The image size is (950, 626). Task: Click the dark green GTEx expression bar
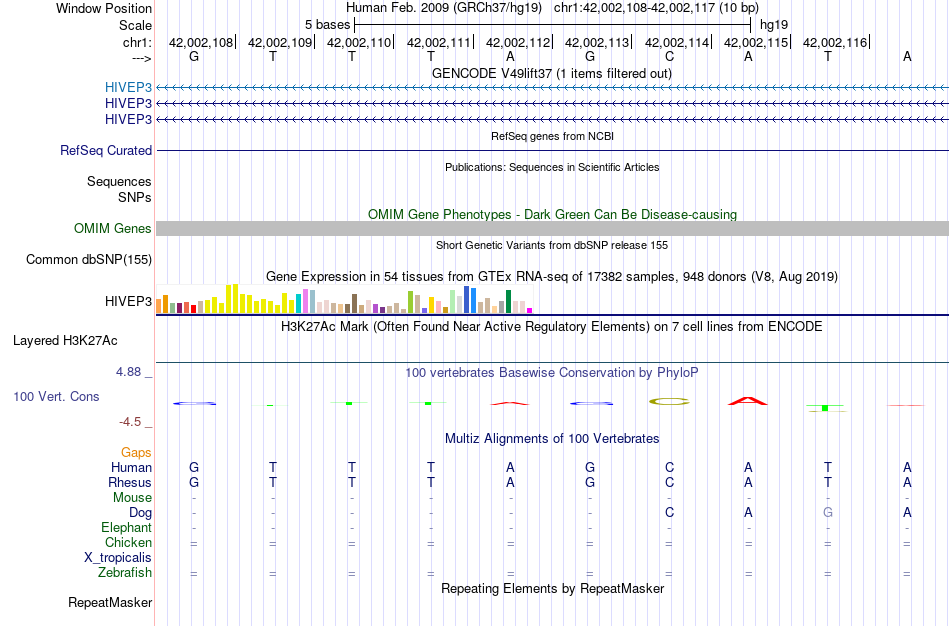pos(508,301)
